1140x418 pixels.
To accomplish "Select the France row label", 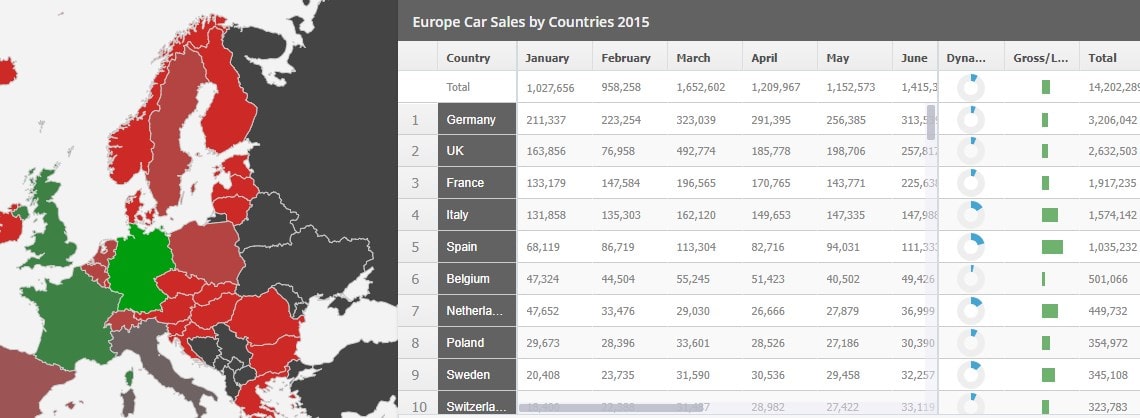I will tap(476, 183).
